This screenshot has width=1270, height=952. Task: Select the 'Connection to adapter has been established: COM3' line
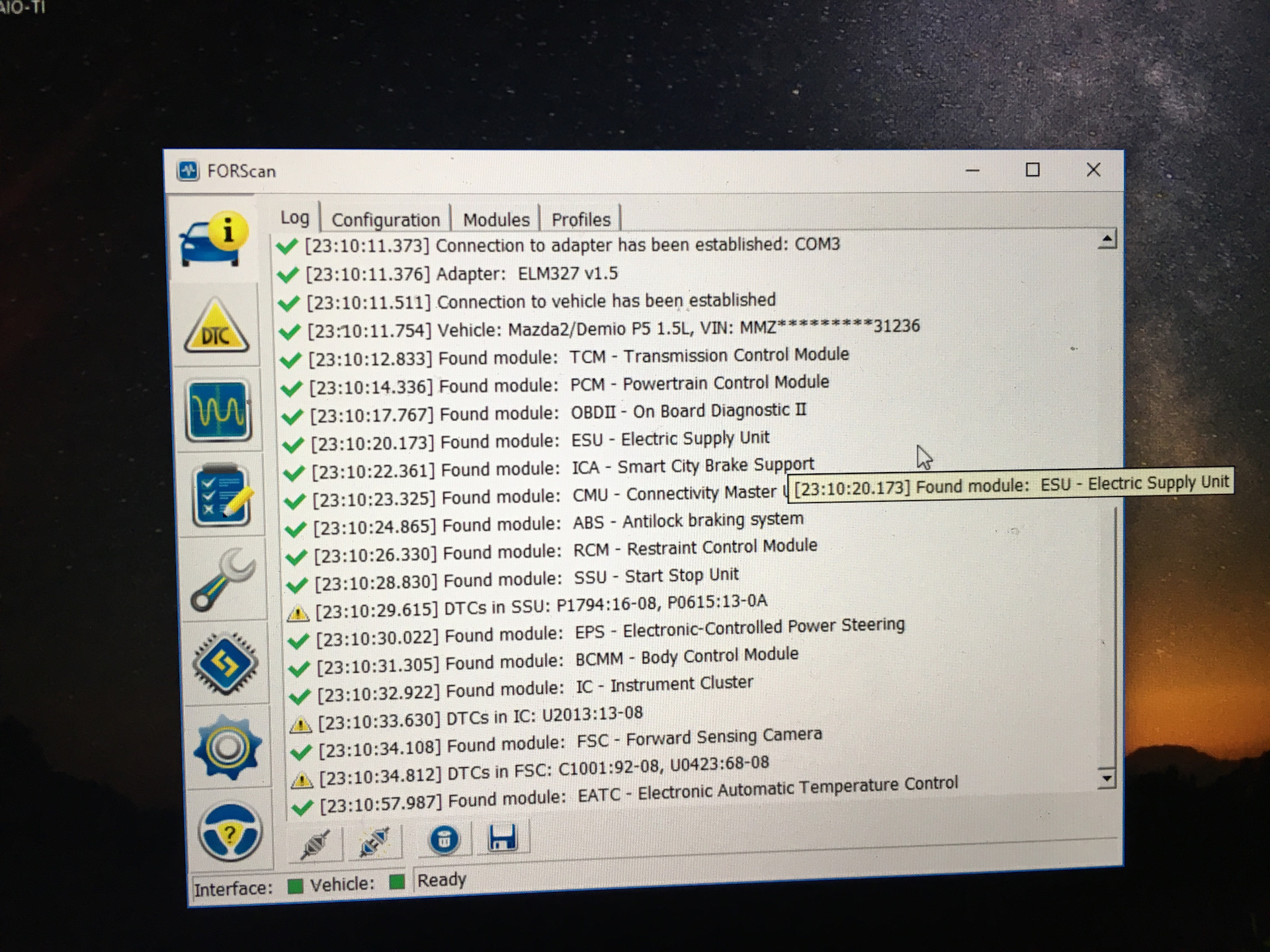(559, 245)
